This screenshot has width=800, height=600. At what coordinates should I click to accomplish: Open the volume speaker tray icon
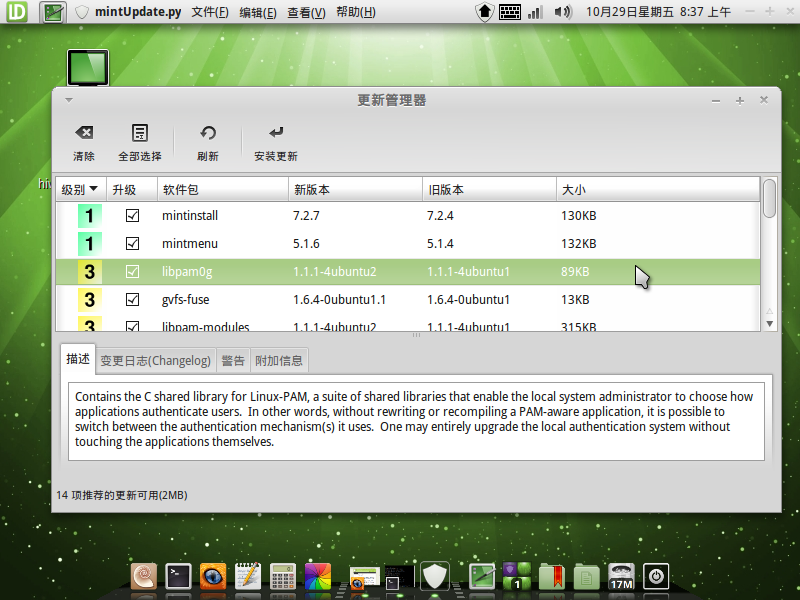pyautogui.click(x=563, y=12)
